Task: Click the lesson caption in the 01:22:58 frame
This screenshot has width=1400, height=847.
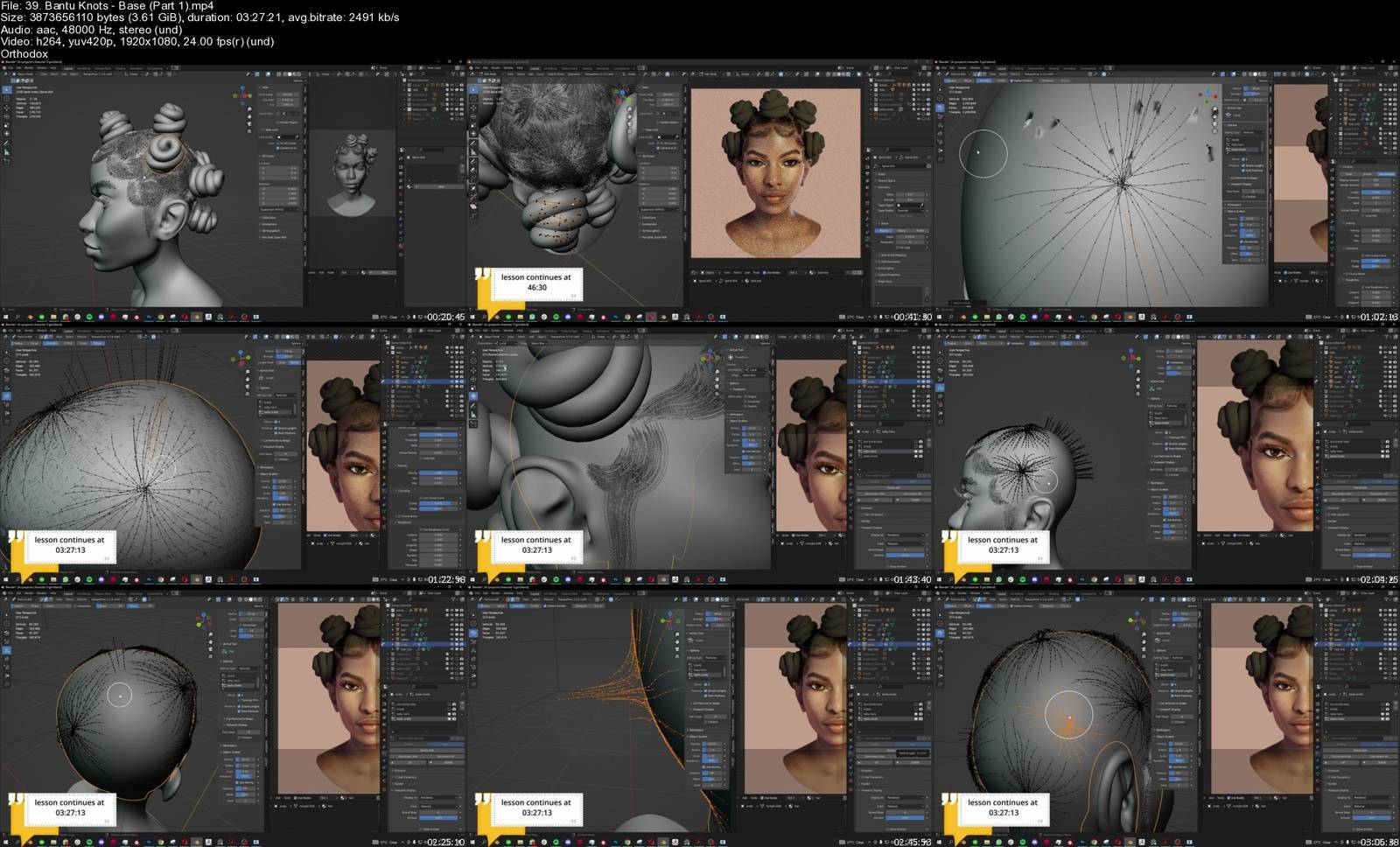Action: click(x=69, y=545)
